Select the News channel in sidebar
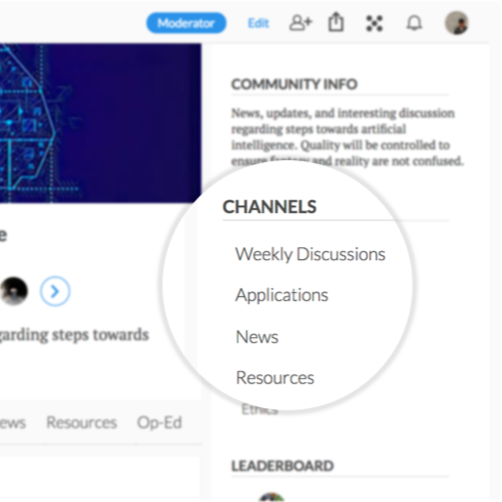 point(257,337)
